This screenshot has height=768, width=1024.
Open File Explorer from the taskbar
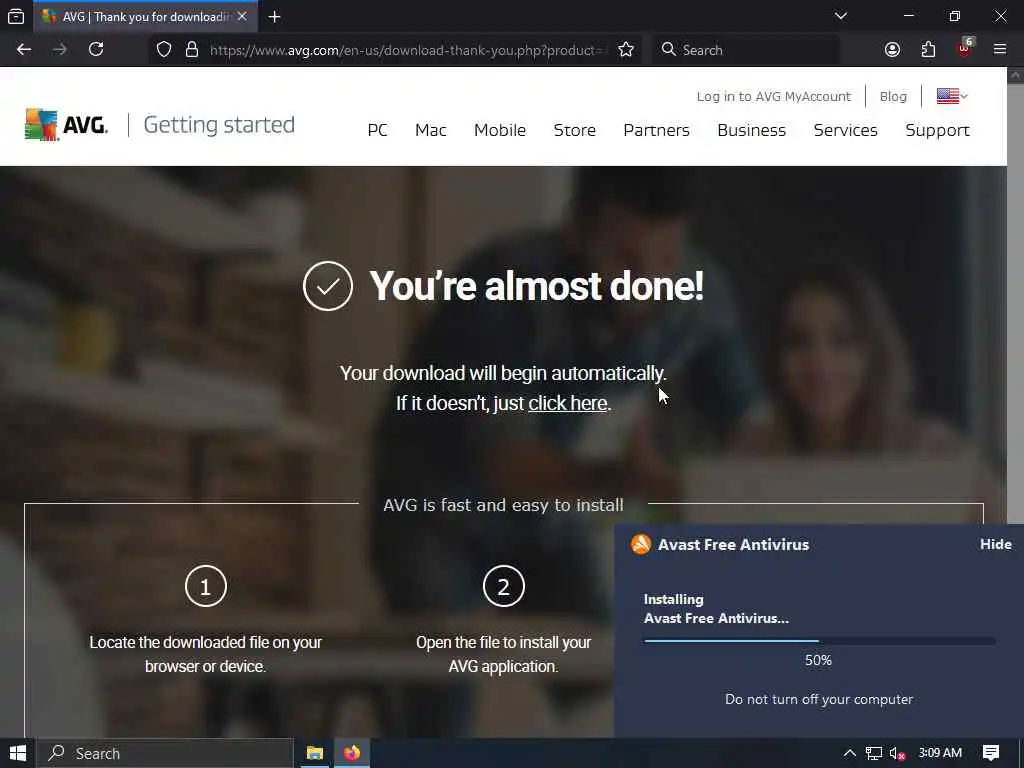pos(315,753)
